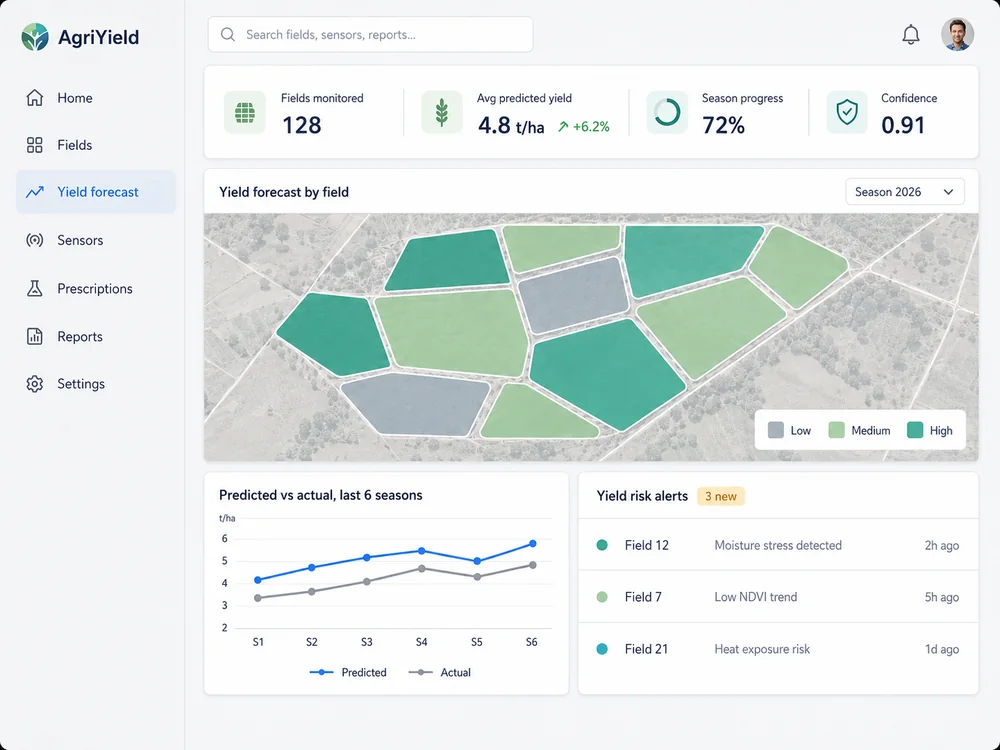This screenshot has width=1000, height=750.
Task: Click the AgriYield brand name
Action: 98,37
